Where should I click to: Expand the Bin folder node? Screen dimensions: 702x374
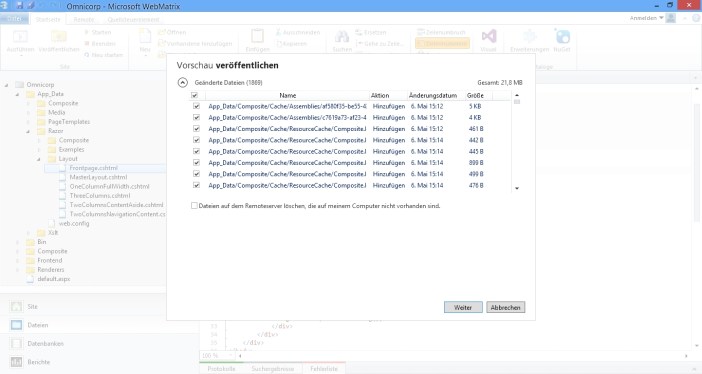tap(17, 242)
